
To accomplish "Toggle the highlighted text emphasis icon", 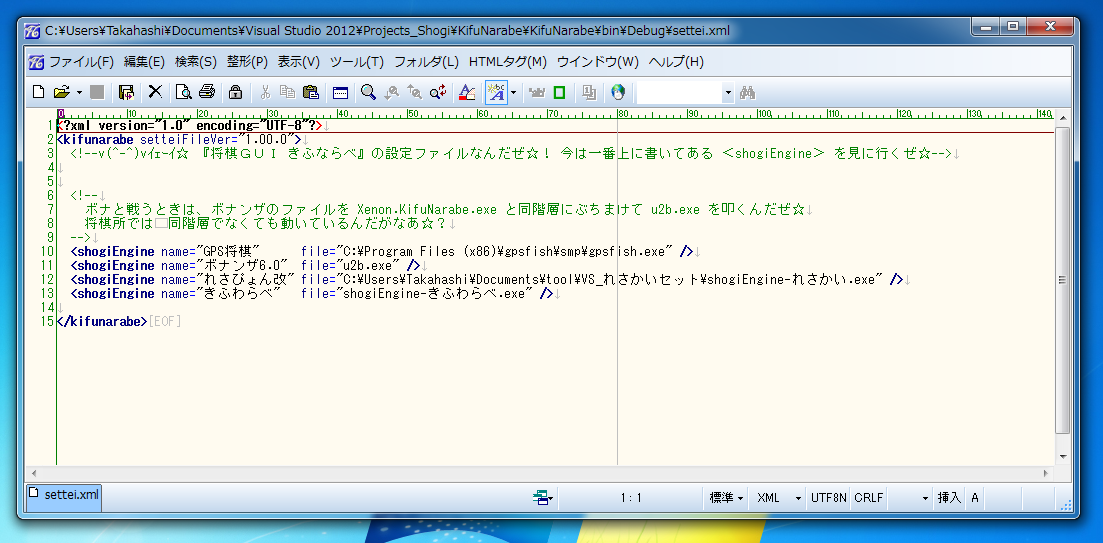I will [496, 92].
